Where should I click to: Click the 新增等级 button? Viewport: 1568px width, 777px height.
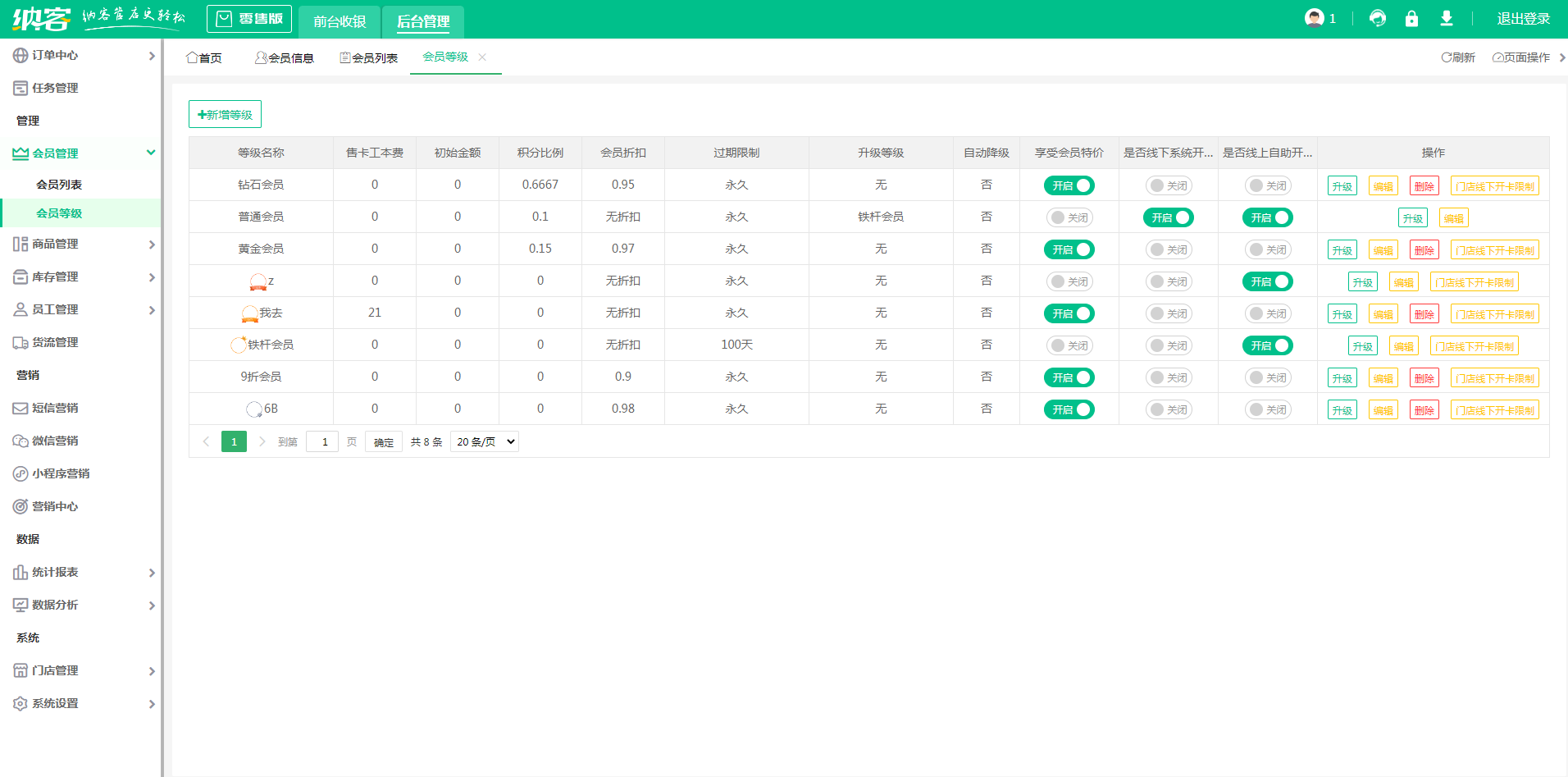point(225,115)
